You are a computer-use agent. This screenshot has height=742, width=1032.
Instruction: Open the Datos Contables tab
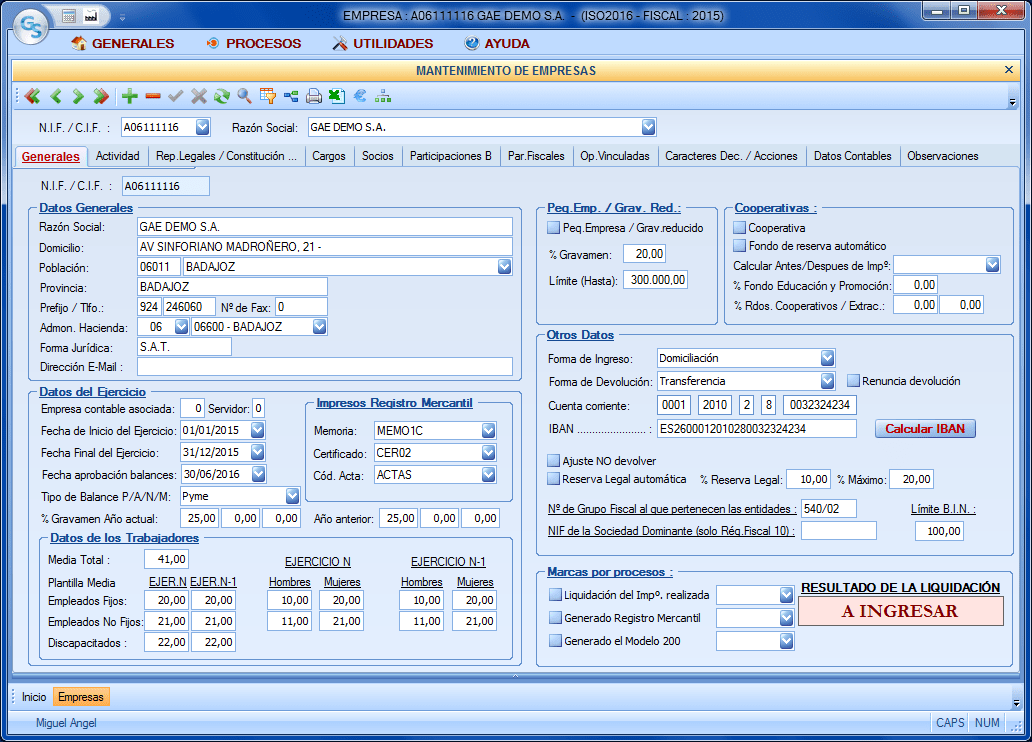[852, 156]
